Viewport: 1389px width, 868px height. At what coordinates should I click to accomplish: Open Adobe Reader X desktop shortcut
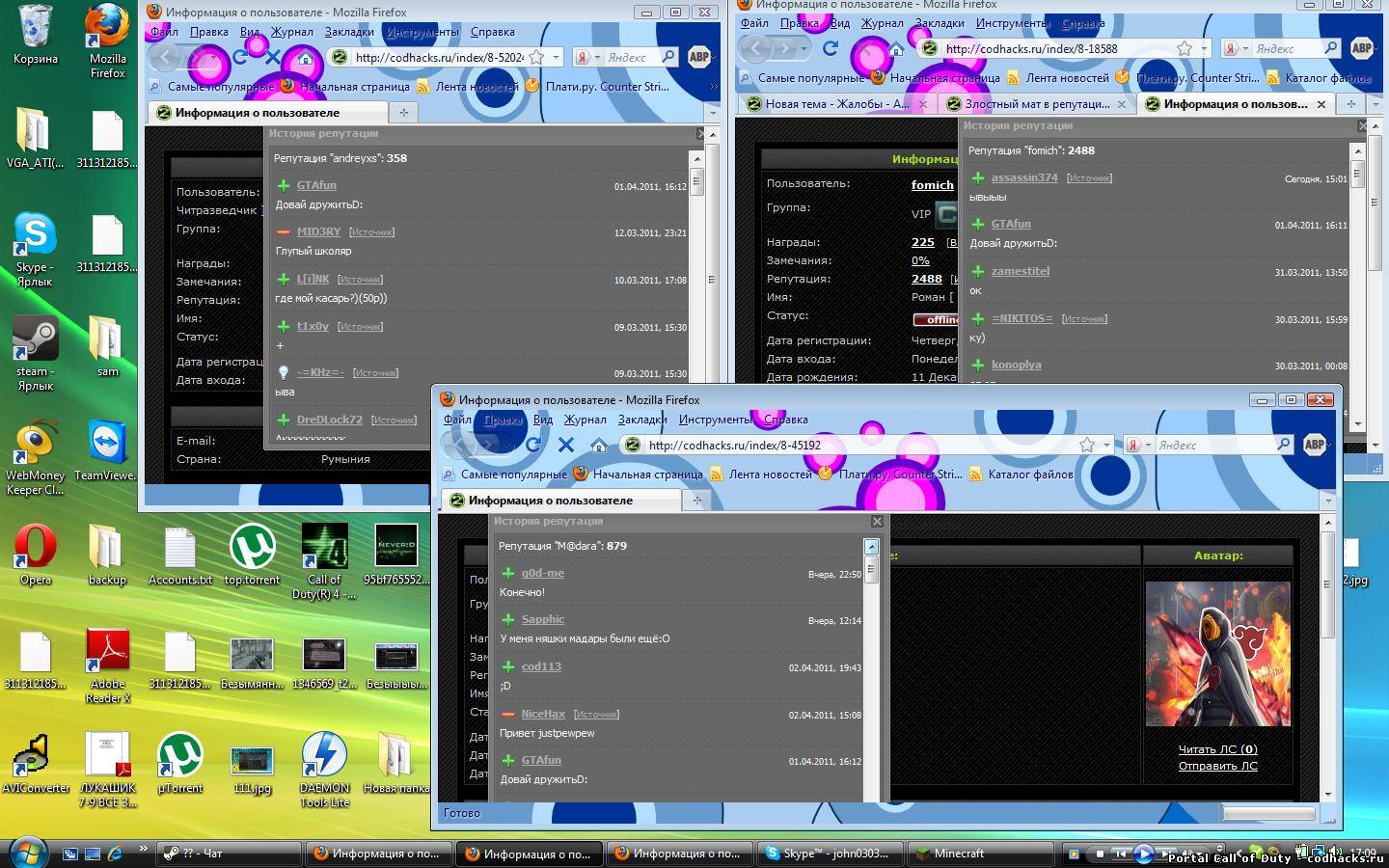coord(107,665)
